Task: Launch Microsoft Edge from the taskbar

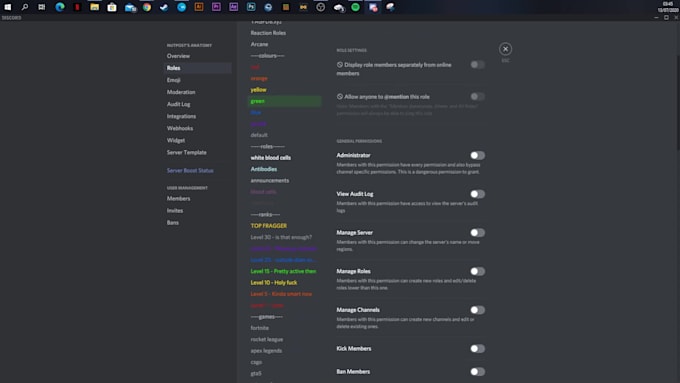Action: [60, 7]
